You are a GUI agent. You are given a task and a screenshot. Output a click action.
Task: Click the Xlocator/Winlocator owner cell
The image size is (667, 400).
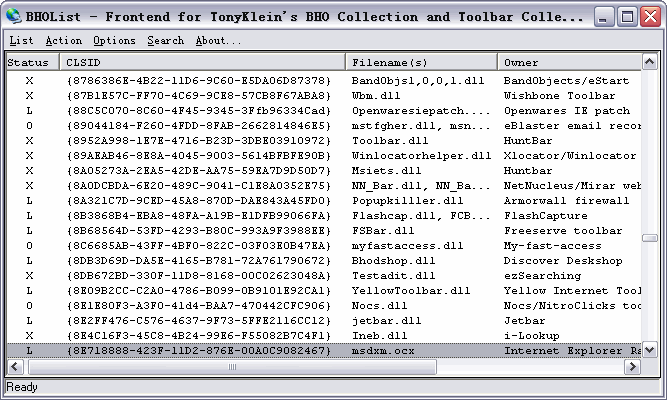pyautogui.click(x=570, y=156)
